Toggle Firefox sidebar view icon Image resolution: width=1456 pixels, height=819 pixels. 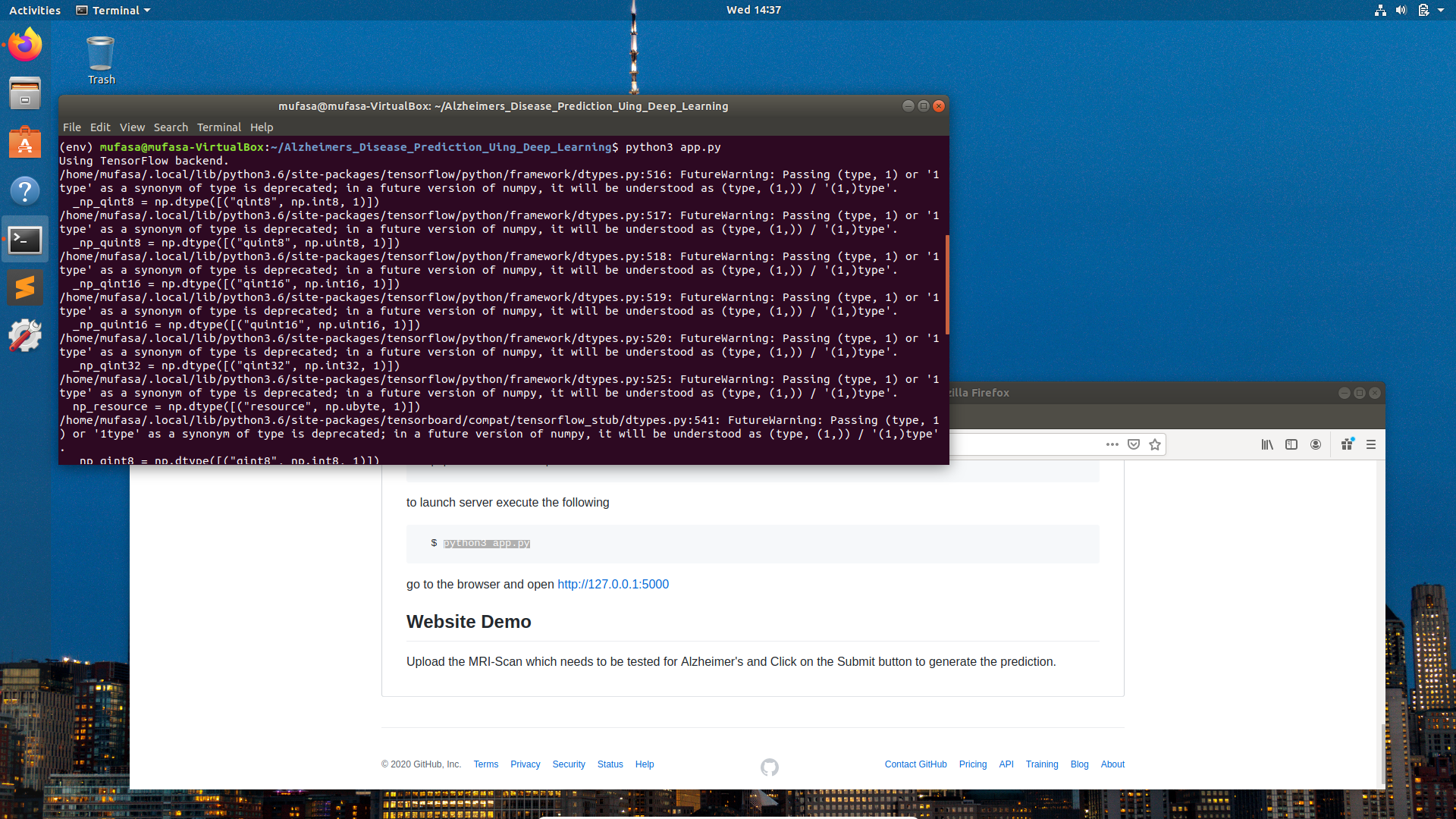pos(1291,444)
